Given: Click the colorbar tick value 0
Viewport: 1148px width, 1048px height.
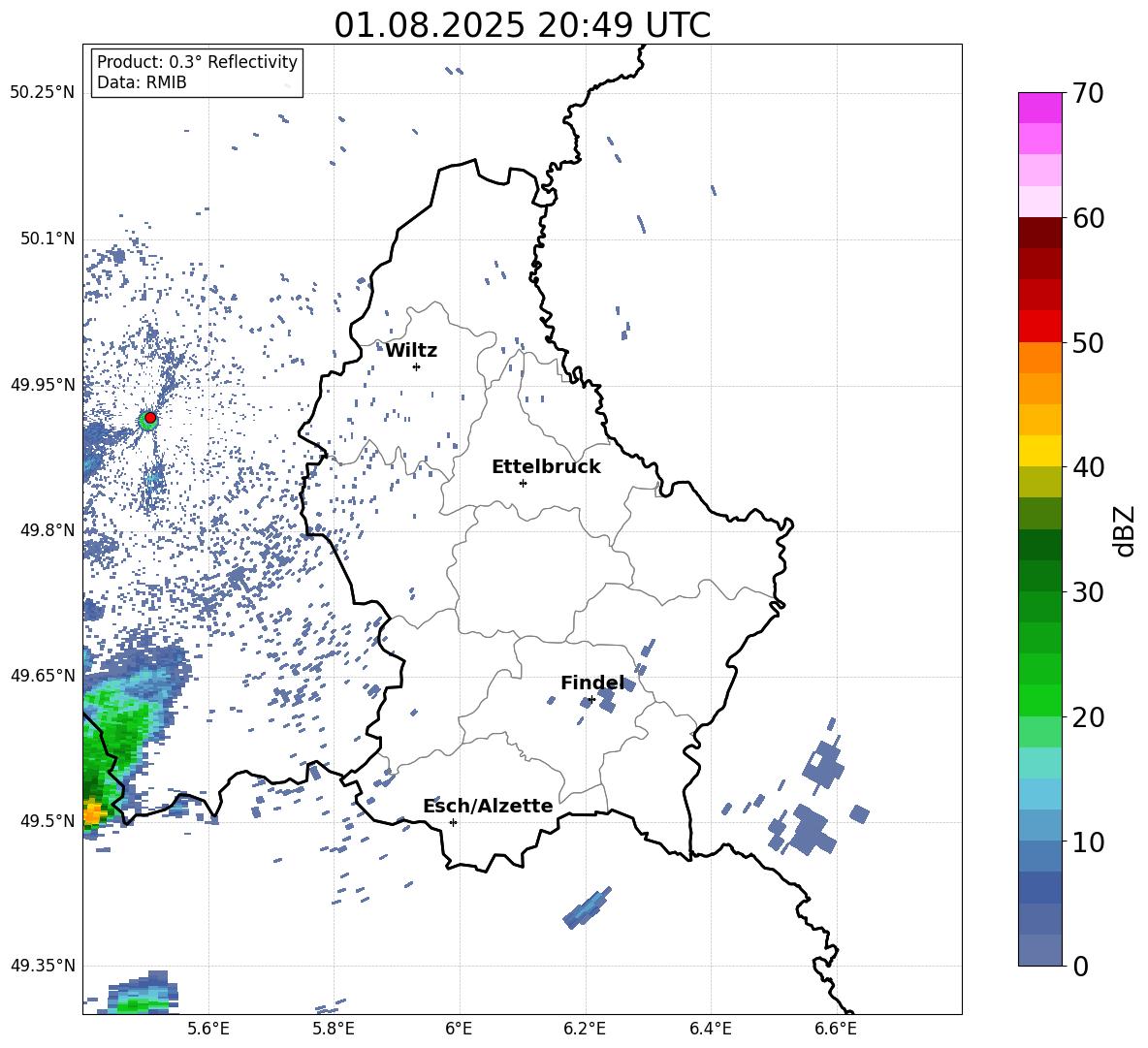Looking at the screenshot, I should pos(1080,966).
